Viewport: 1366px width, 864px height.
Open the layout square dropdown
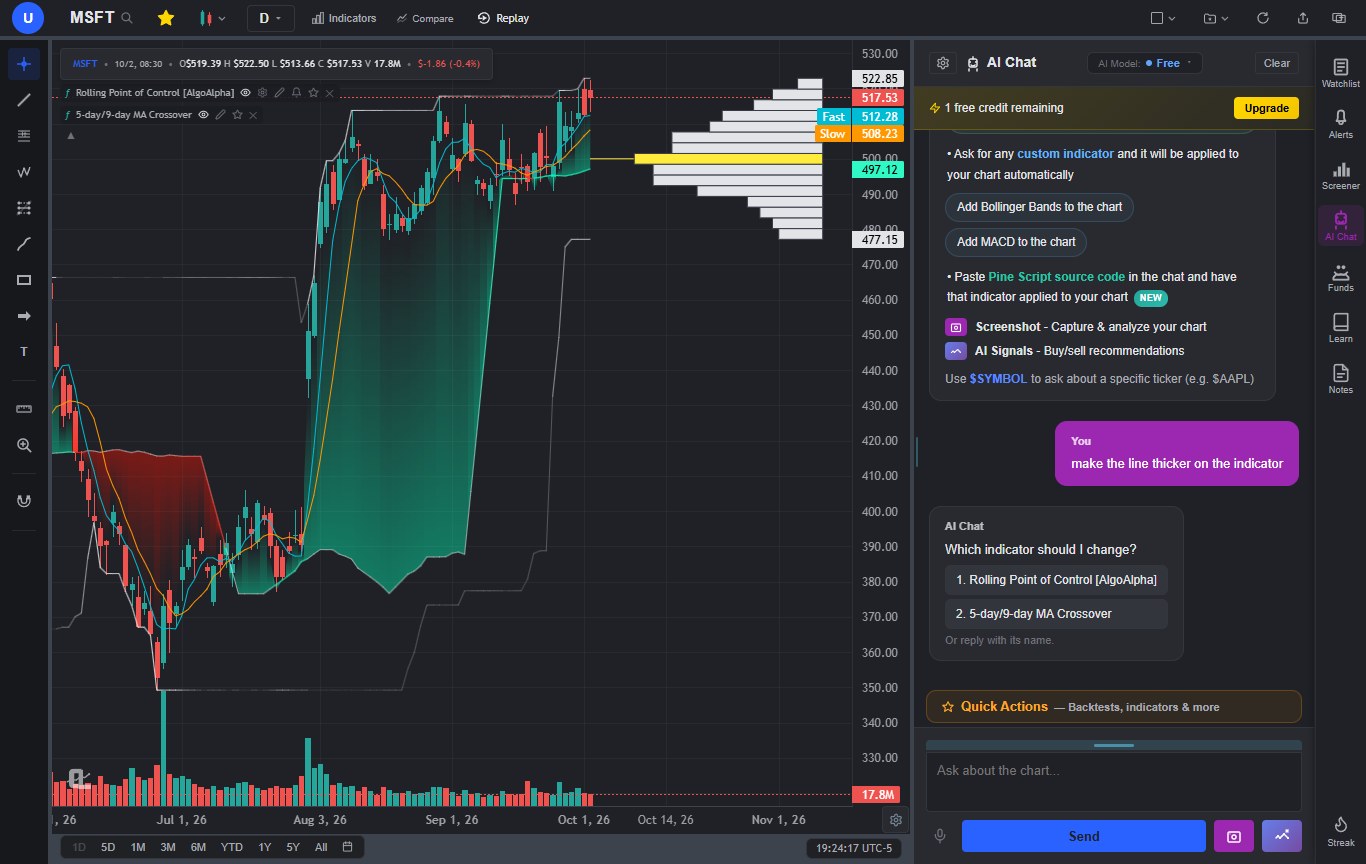[x=1163, y=18]
